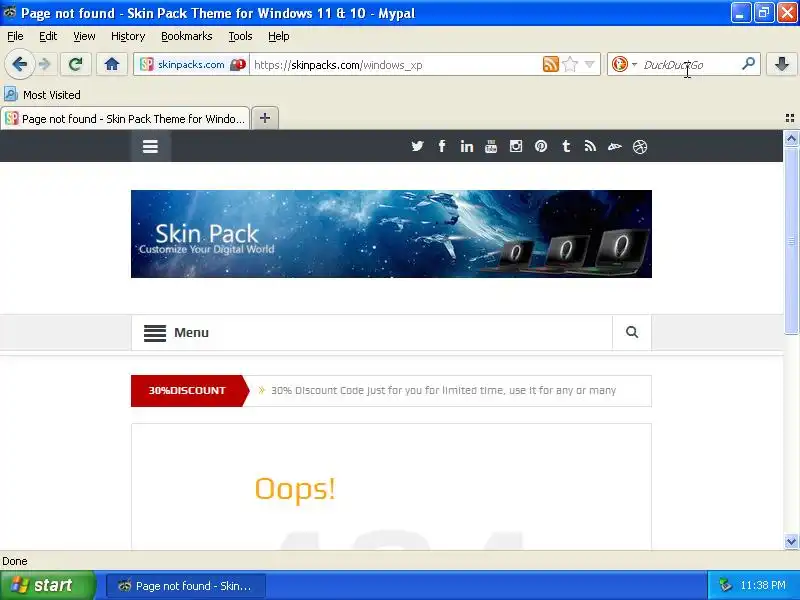Open the View menu
This screenshot has width=800, height=600.
(x=84, y=36)
